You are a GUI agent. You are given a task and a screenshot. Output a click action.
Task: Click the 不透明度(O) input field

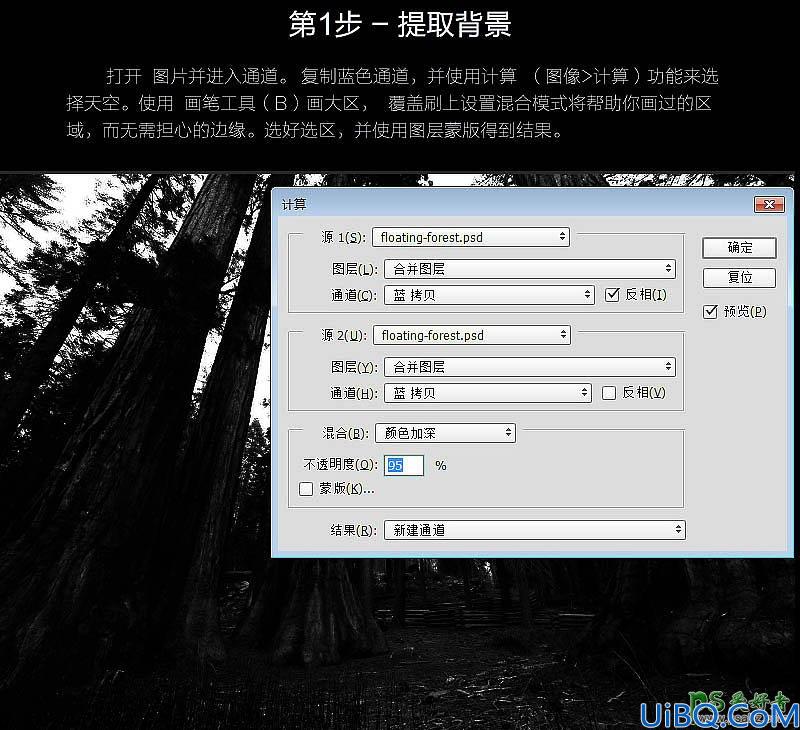click(404, 465)
